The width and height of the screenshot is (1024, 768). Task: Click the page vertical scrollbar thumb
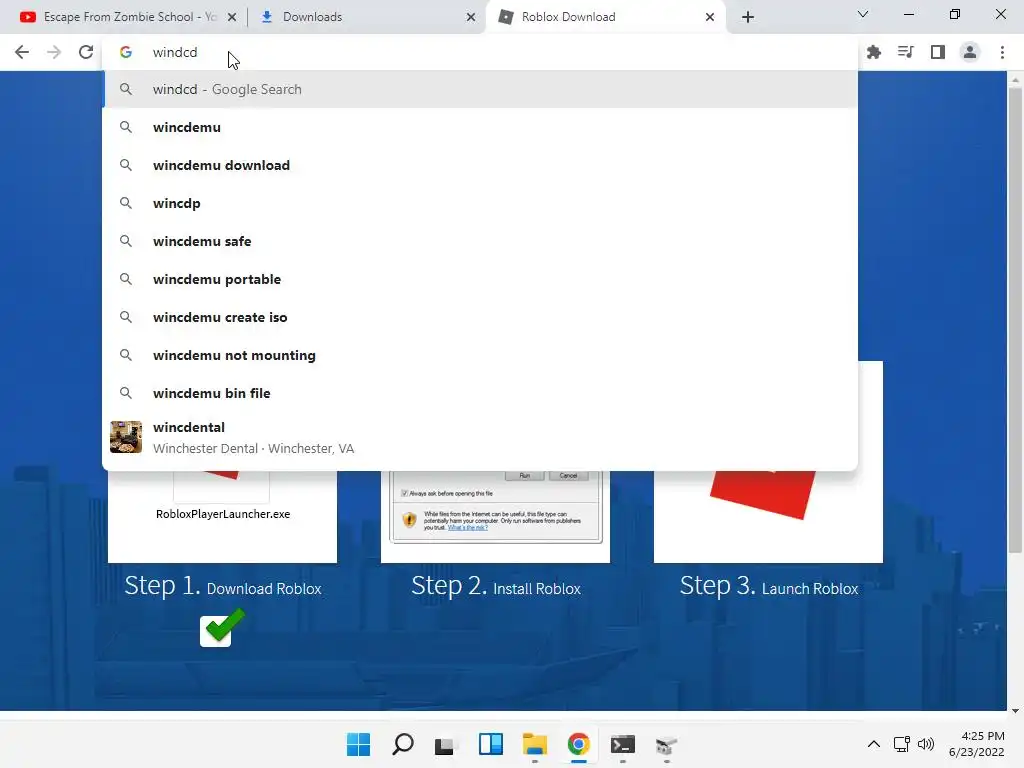(x=1015, y=320)
